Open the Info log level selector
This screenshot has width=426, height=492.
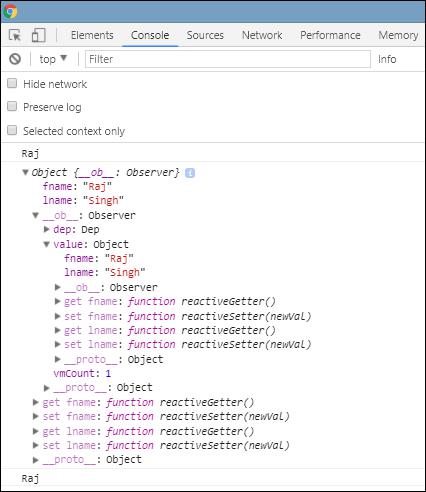click(387, 59)
